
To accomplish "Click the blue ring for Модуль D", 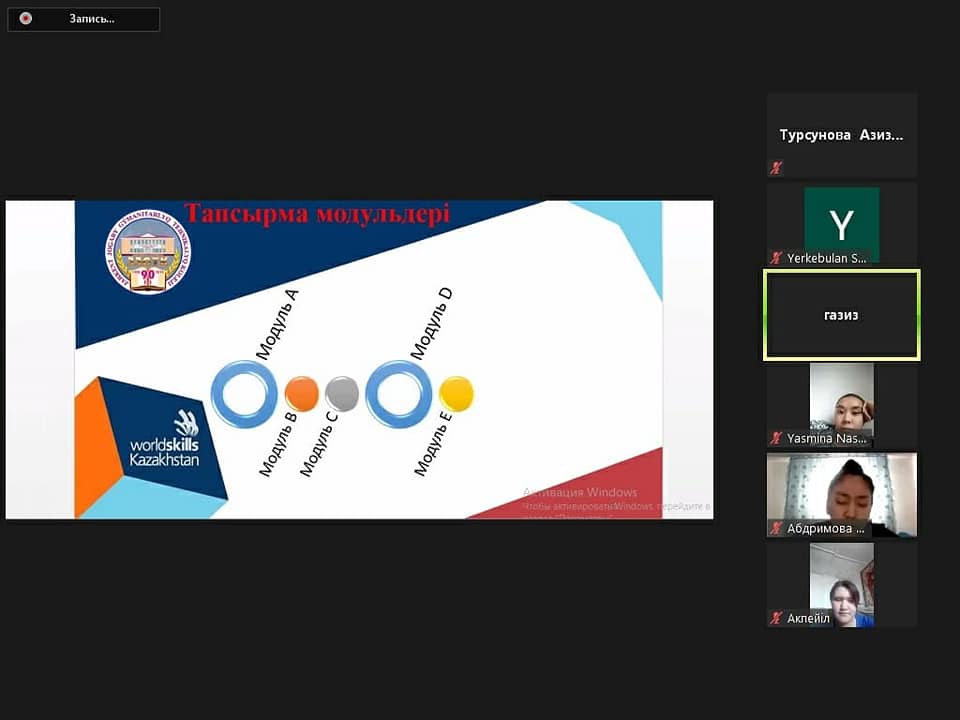I will click(x=399, y=394).
